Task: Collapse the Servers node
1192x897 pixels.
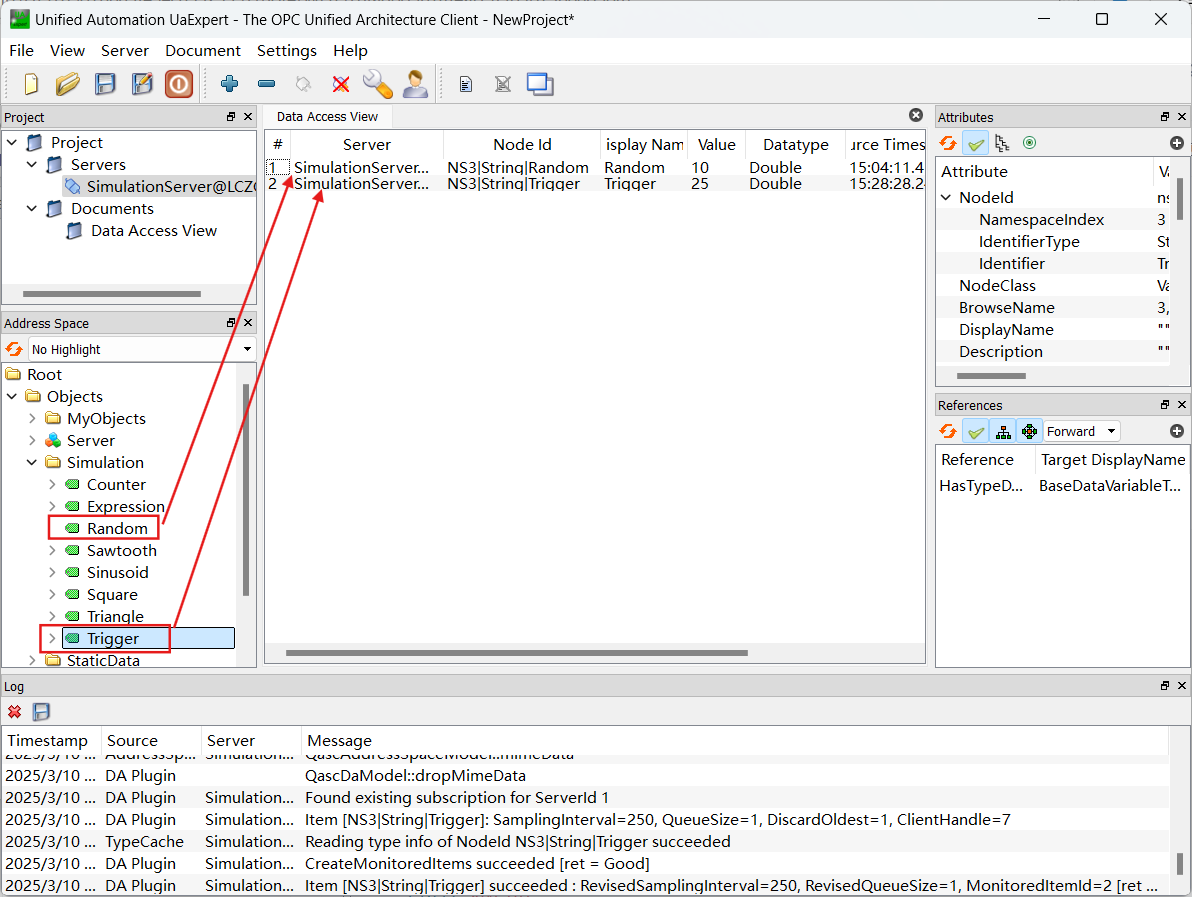Action: click(x=32, y=164)
